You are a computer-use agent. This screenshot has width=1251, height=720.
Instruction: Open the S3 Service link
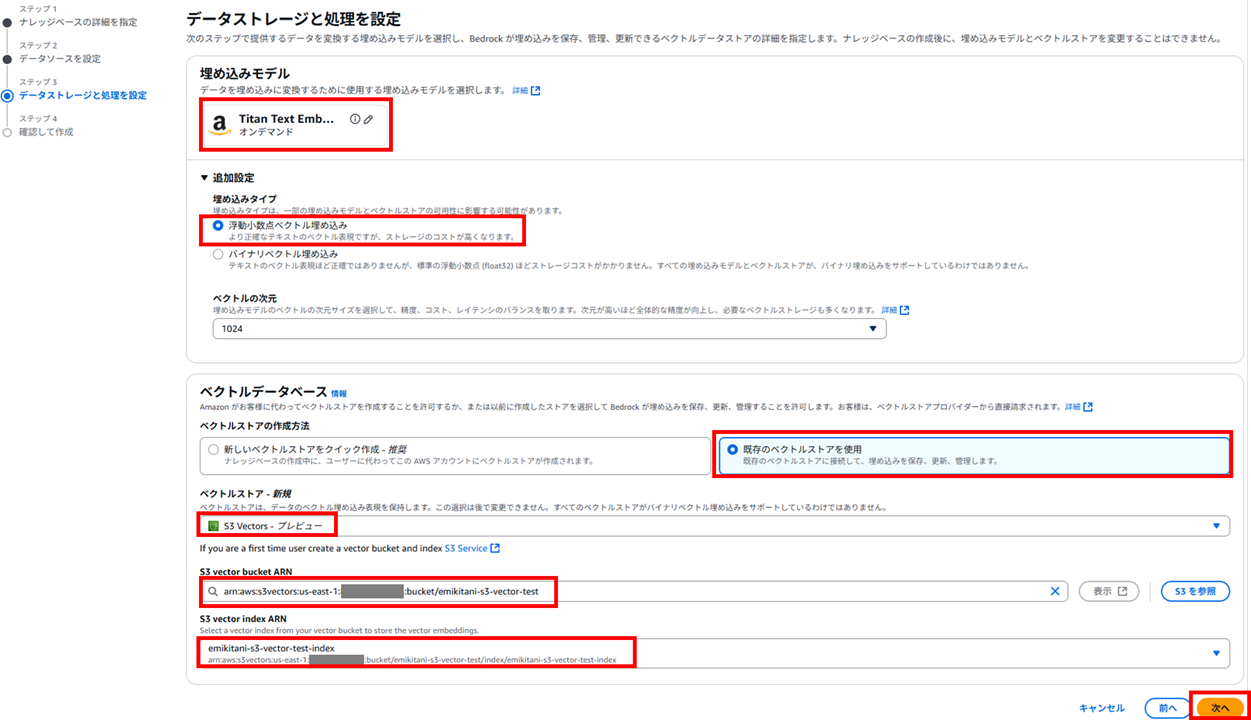click(x=472, y=549)
